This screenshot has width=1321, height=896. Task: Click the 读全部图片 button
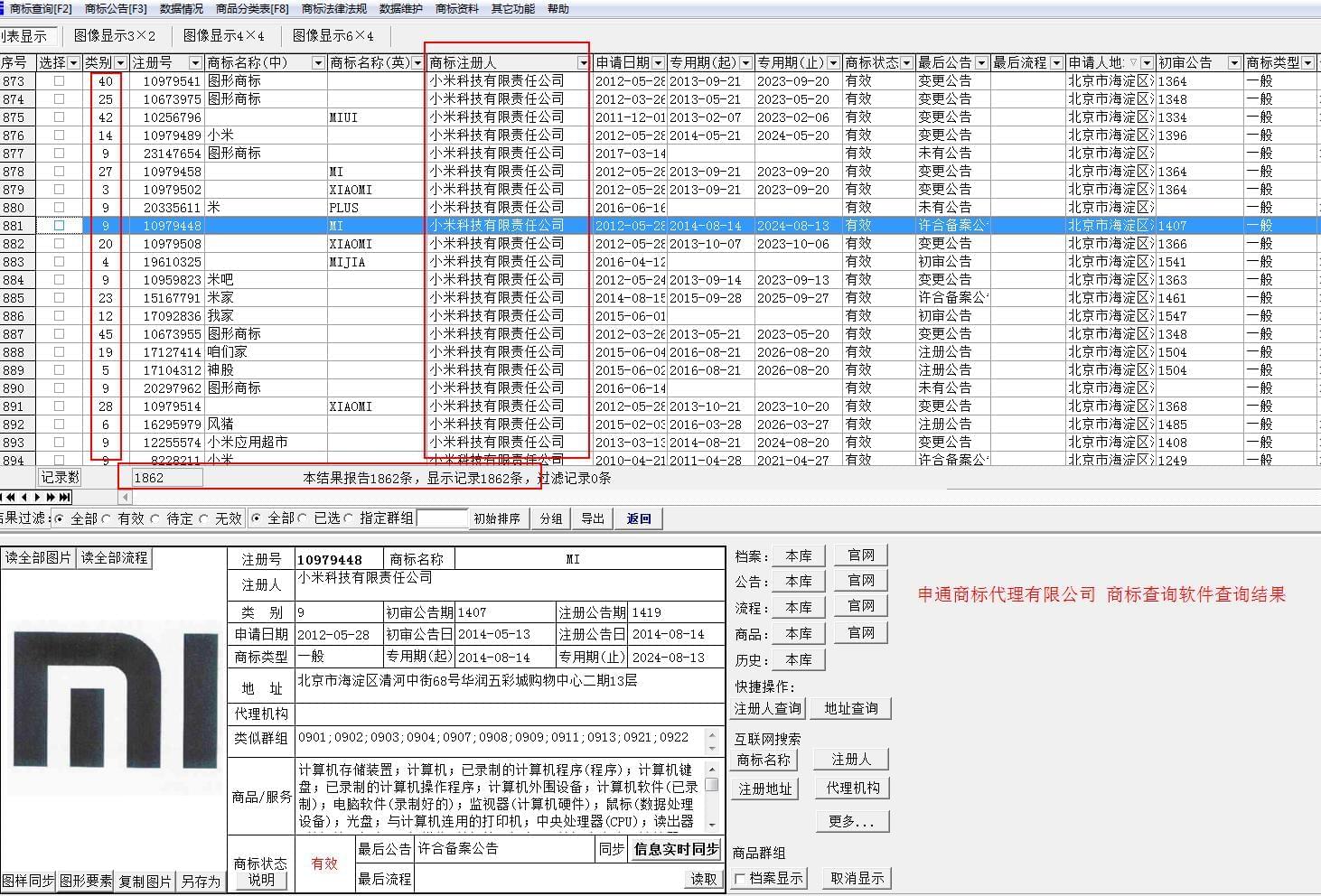coord(38,558)
